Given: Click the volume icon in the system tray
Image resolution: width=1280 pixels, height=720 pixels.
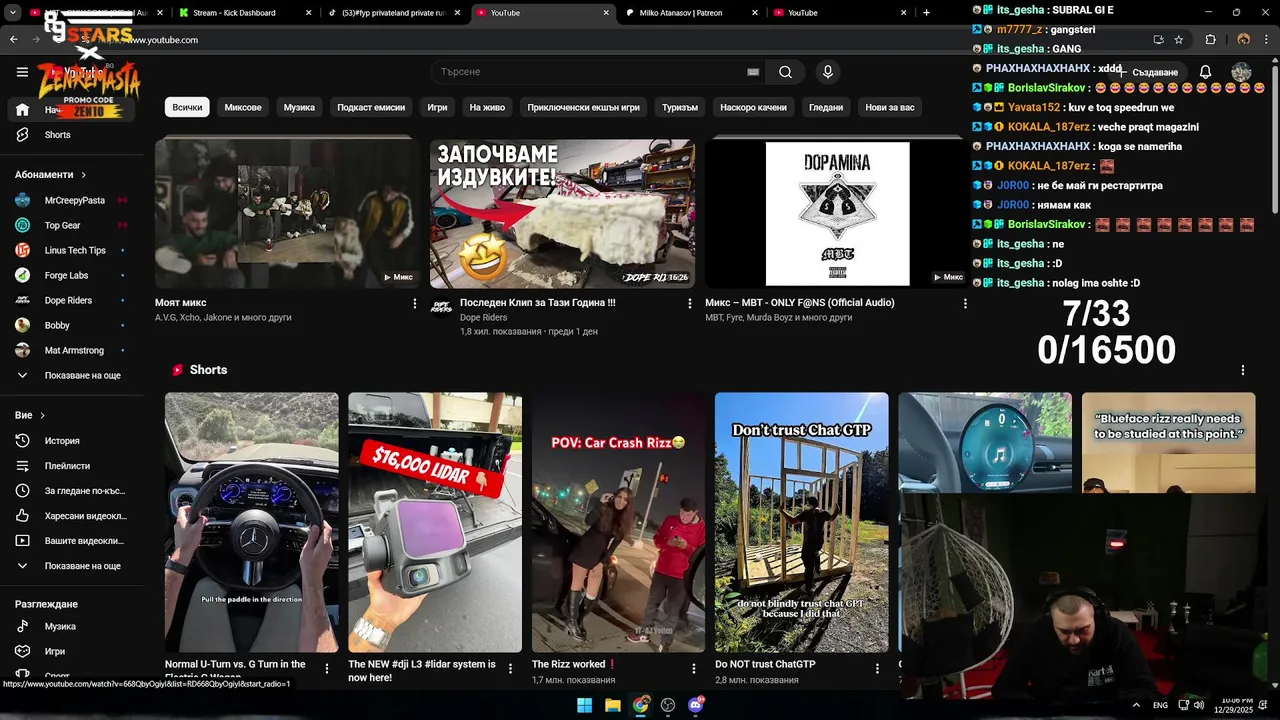Looking at the screenshot, I should [x=1198, y=705].
